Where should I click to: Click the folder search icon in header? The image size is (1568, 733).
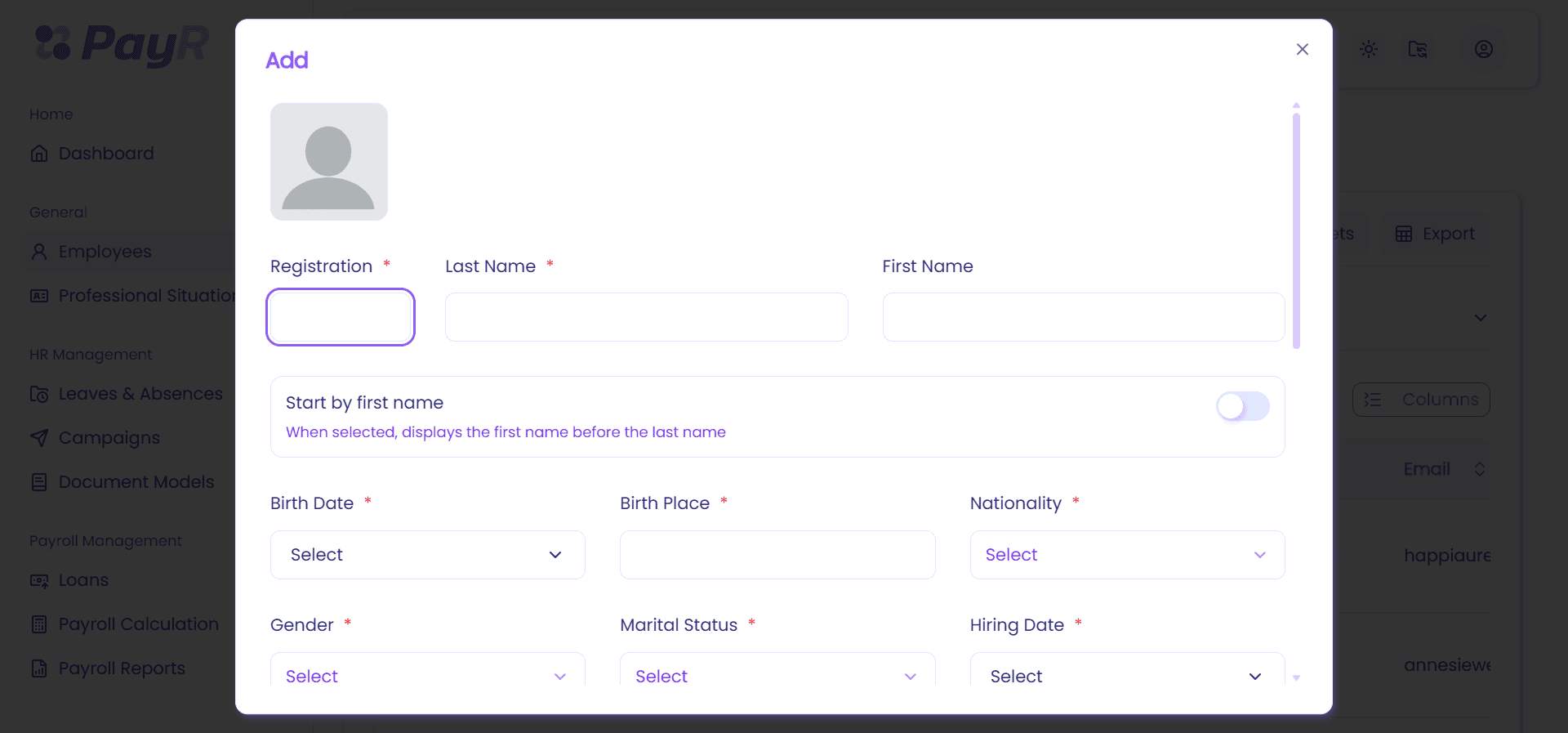(1418, 49)
